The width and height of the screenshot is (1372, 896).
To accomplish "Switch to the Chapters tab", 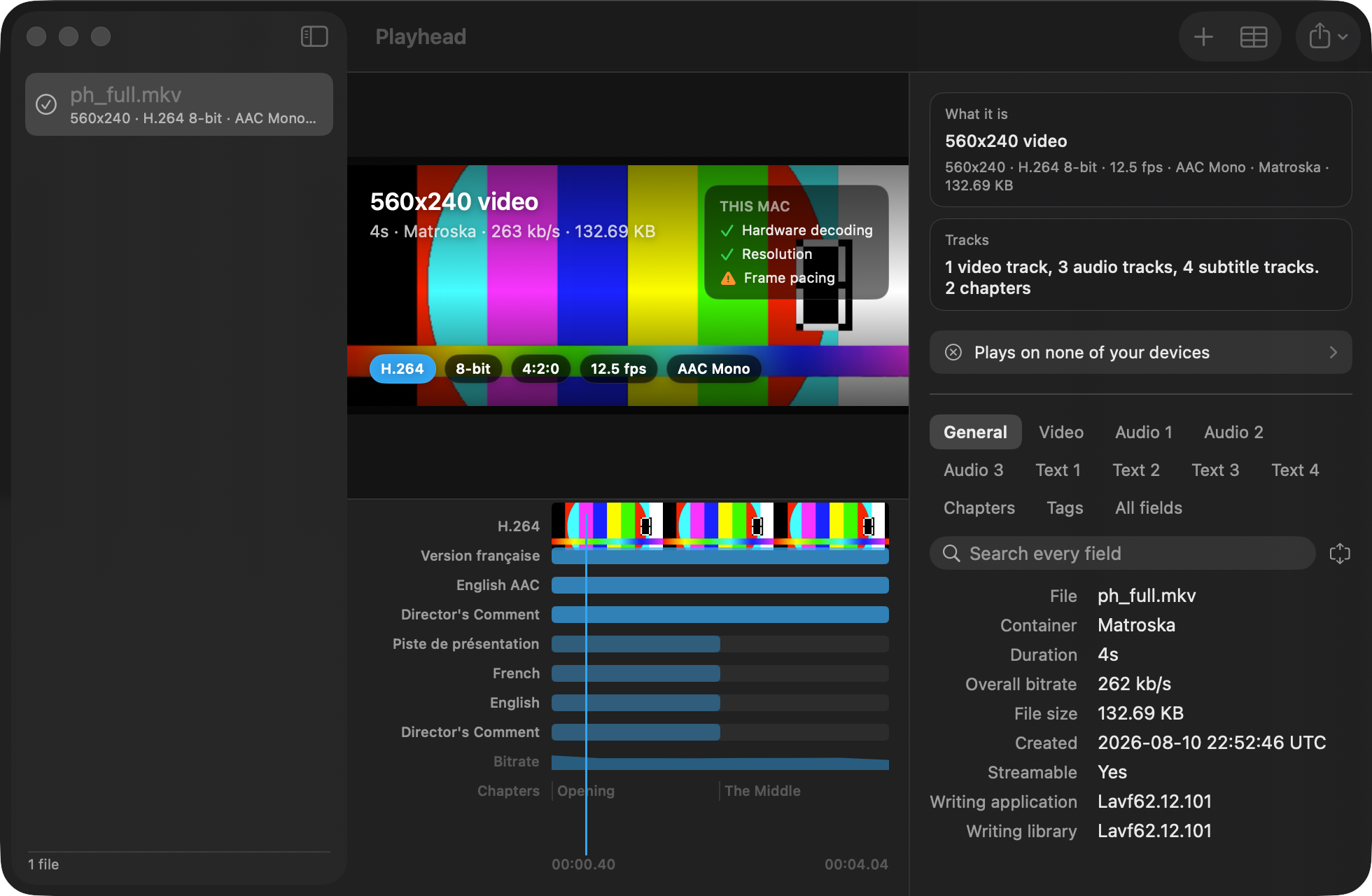I will coord(979,507).
